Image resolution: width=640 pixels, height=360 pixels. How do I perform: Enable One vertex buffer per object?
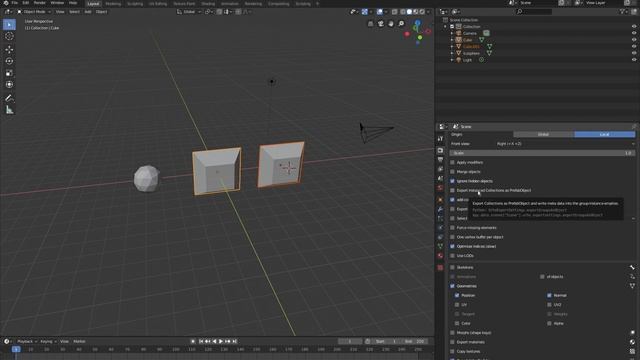point(452,237)
